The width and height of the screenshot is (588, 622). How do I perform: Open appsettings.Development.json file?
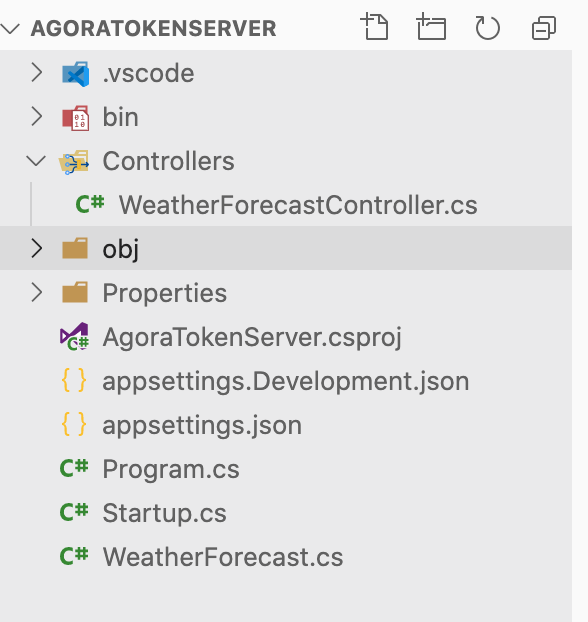click(286, 380)
